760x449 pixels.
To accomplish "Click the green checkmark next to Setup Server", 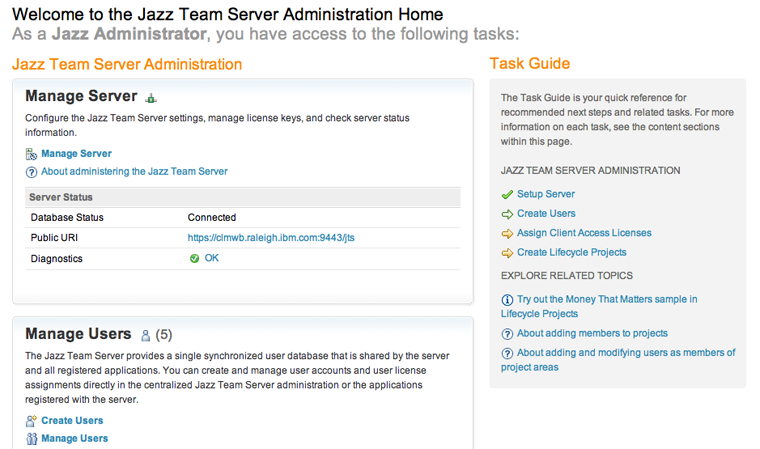I will [x=506, y=194].
